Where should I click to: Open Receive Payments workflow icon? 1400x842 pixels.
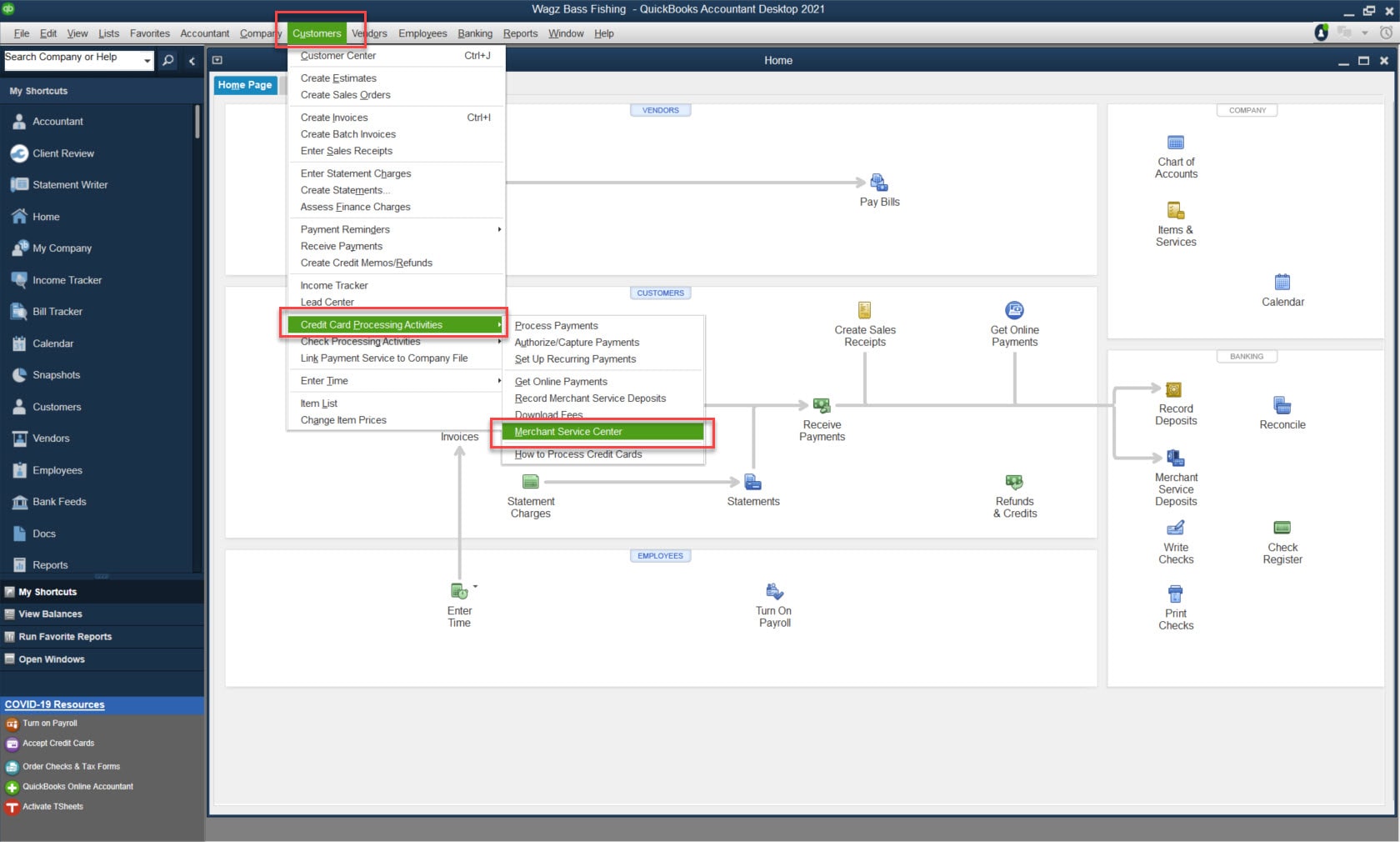click(822, 405)
